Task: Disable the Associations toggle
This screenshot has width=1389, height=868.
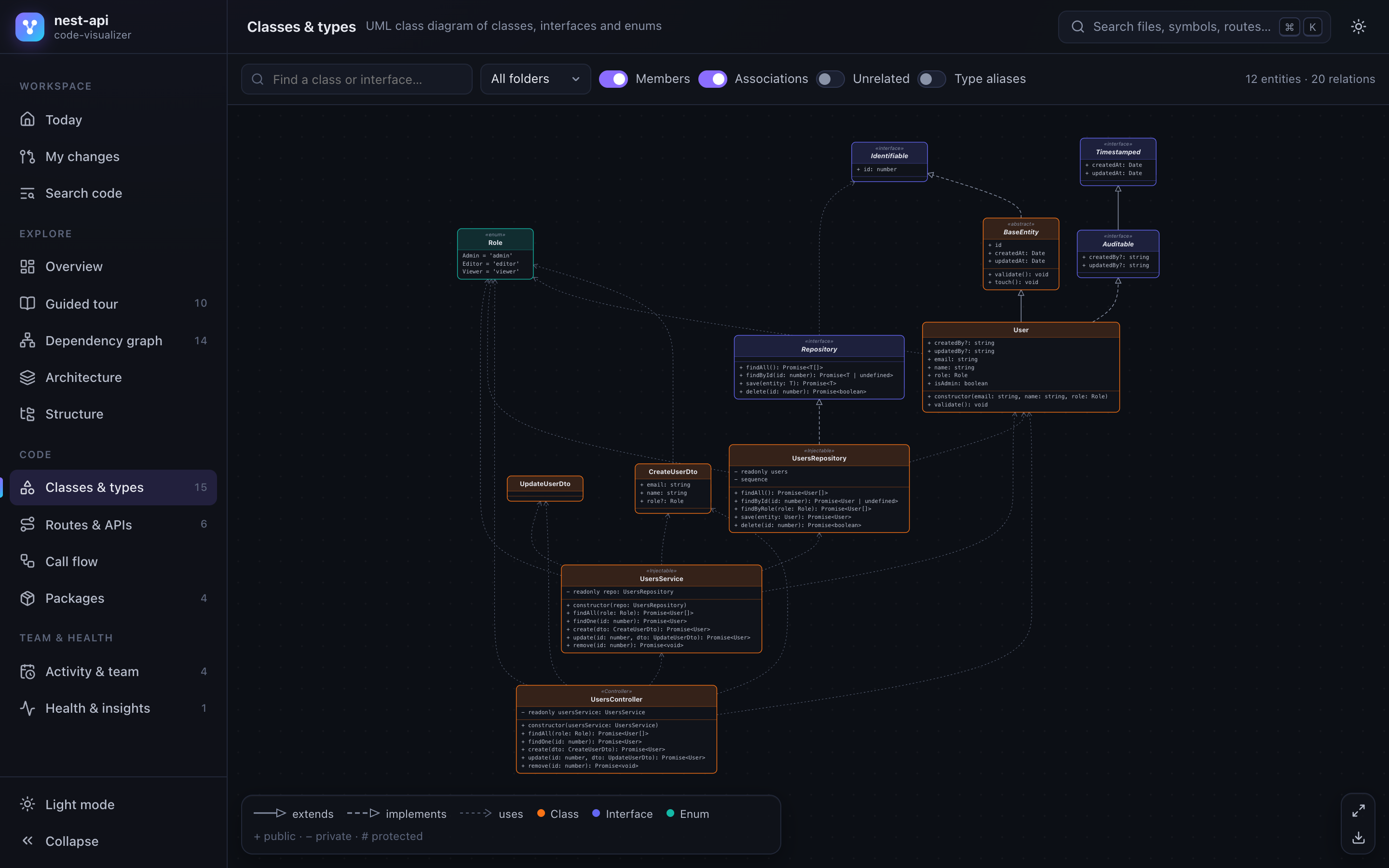Action: coord(712,79)
